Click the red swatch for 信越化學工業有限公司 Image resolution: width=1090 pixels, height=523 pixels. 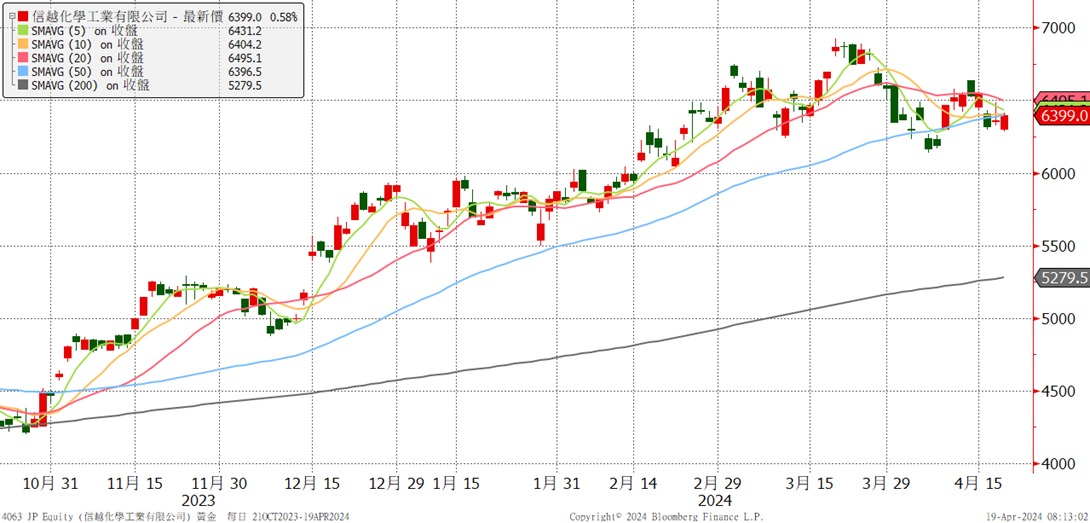pos(24,17)
